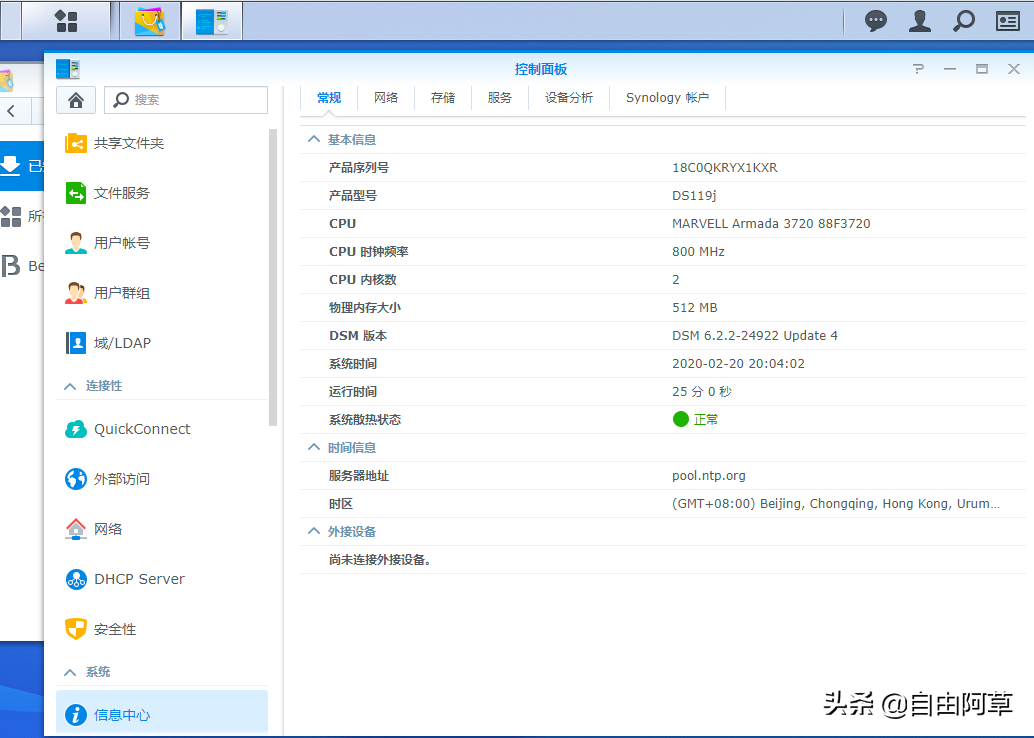Screen dimensions: 1034x738
Task: Select Control Panel taskbar icon
Action: (212, 21)
